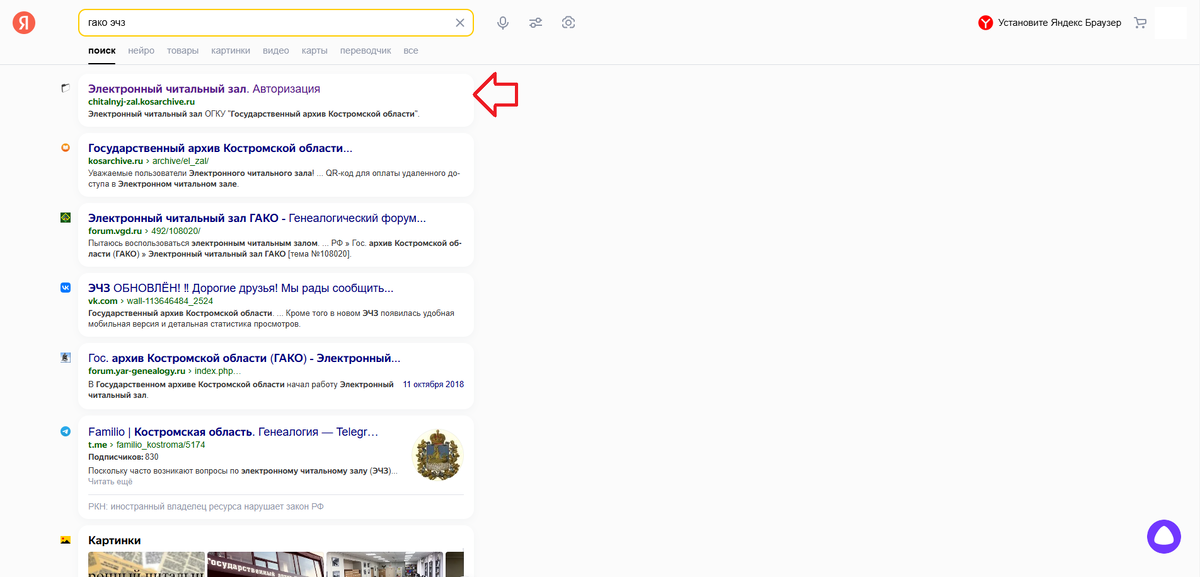
Task: Click wall-113646484_2524 breadcrumb link
Action: tap(170, 301)
